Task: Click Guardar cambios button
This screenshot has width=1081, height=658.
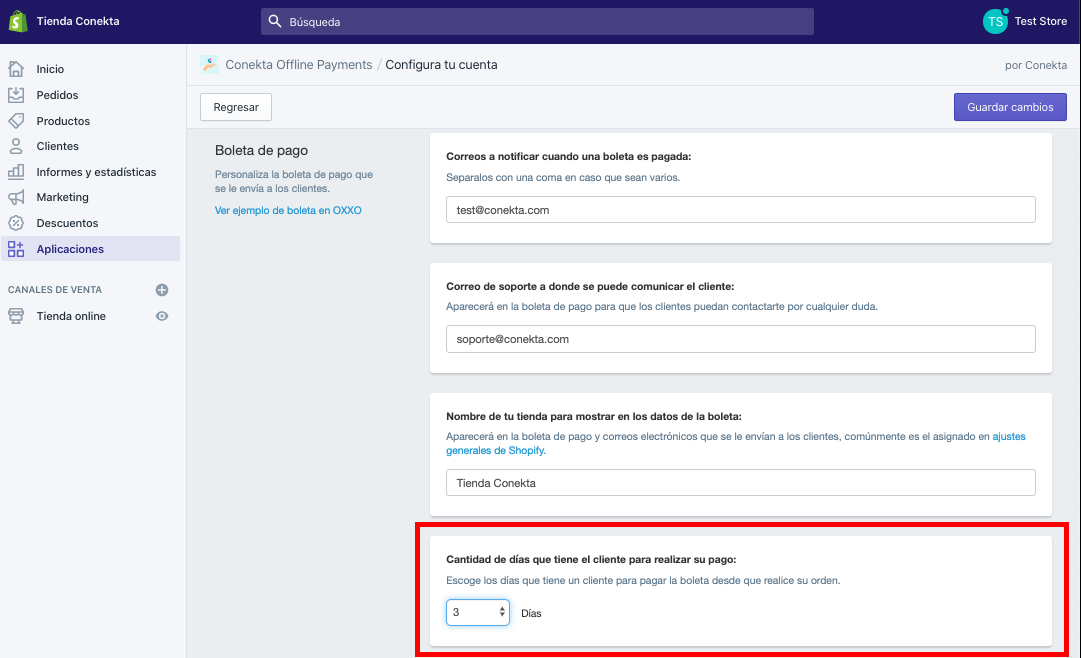Action: pos(1010,107)
